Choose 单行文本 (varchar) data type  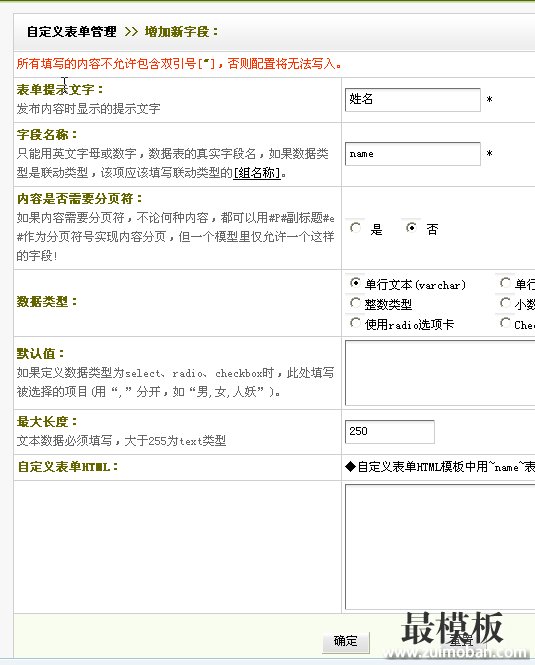click(x=355, y=283)
